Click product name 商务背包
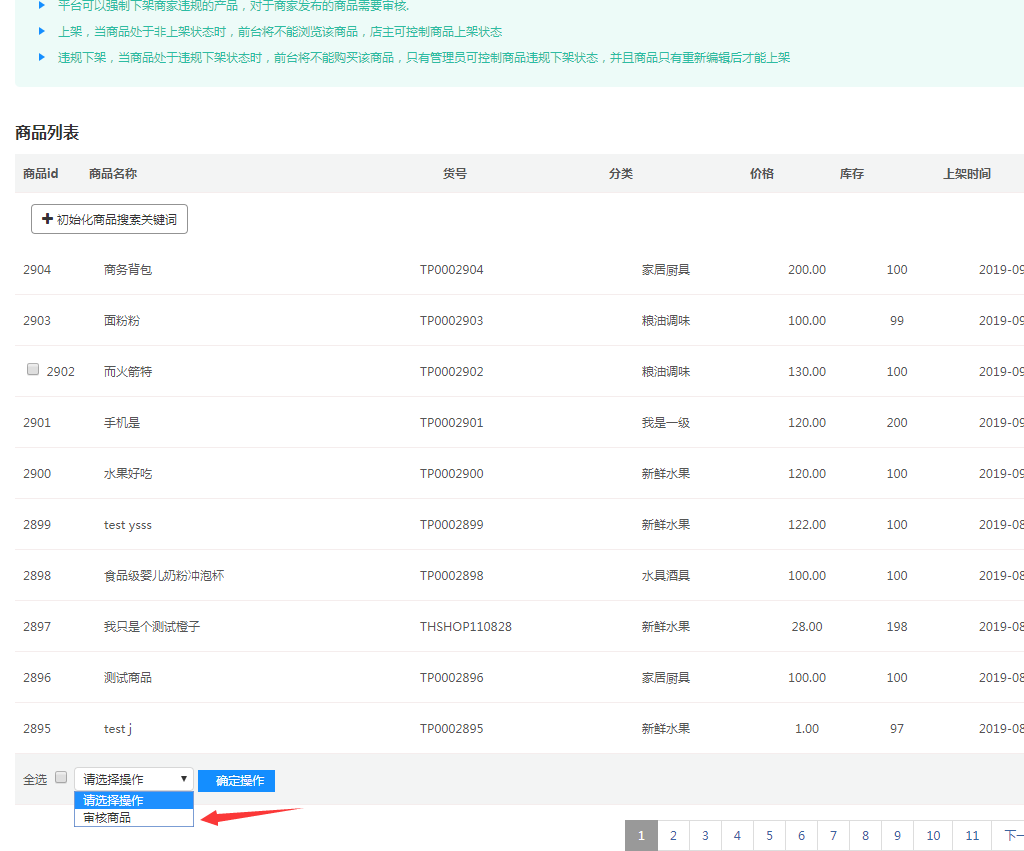 [128, 270]
